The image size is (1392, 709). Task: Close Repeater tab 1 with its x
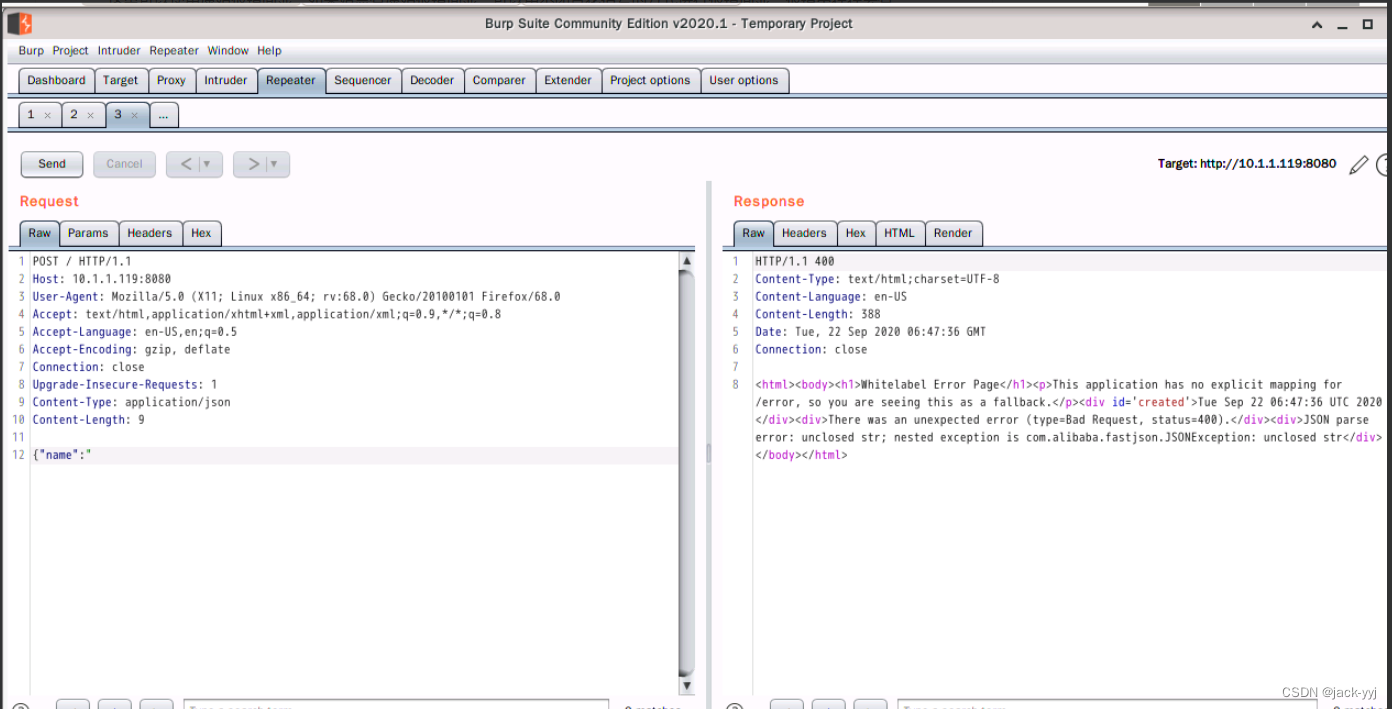click(x=47, y=116)
